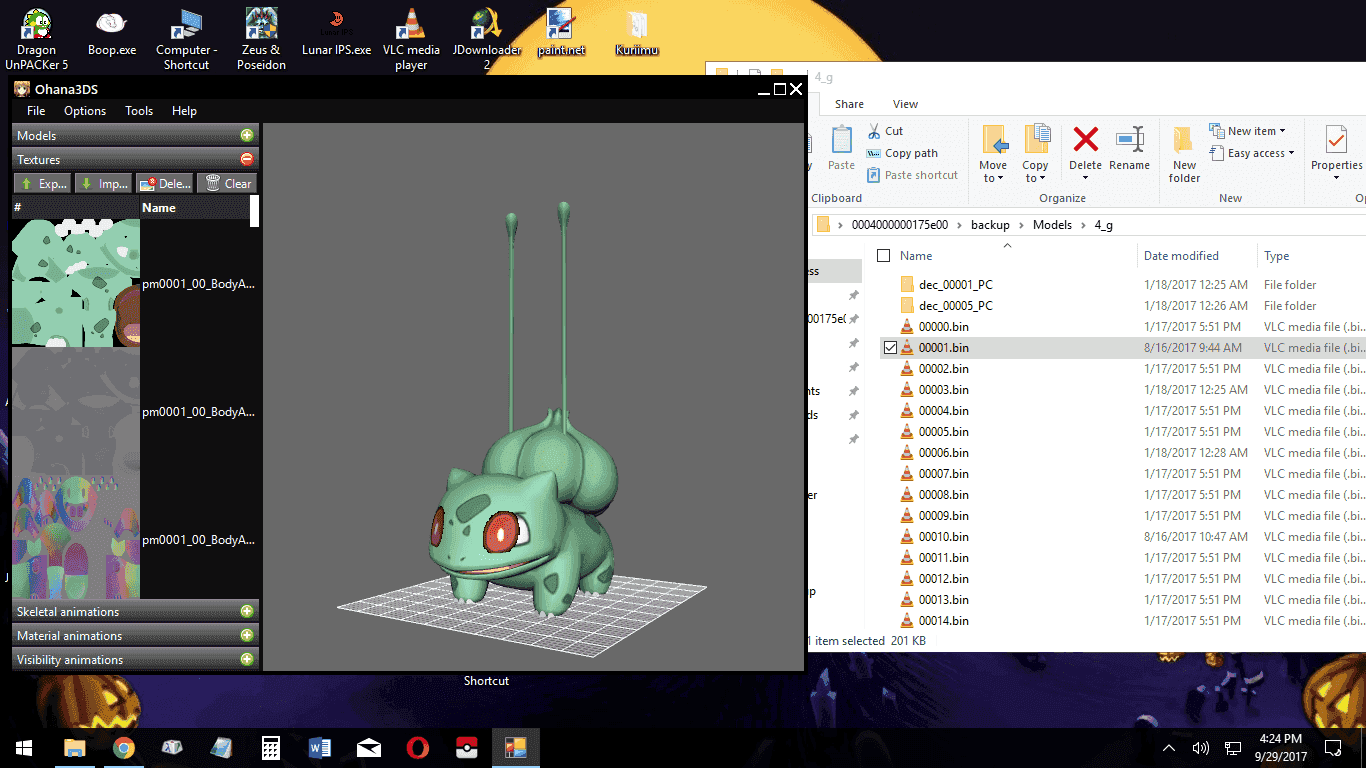Expand the Skeletal animations panel
Viewport: 1366px width, 768px height.
246,611
